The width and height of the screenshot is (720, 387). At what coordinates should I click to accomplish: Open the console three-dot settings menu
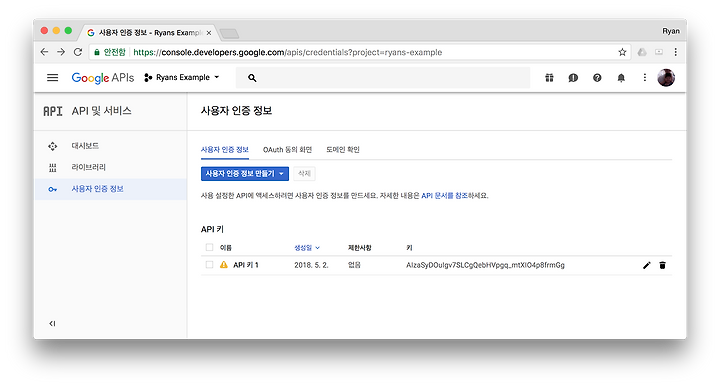click(645, 78)
